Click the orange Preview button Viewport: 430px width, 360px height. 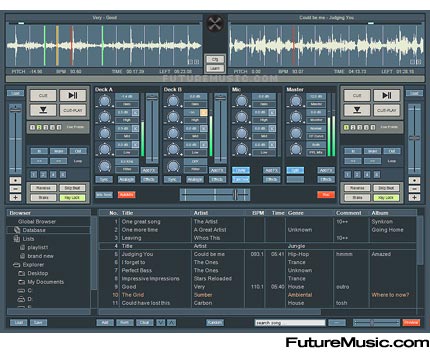[x=411, y=323]
